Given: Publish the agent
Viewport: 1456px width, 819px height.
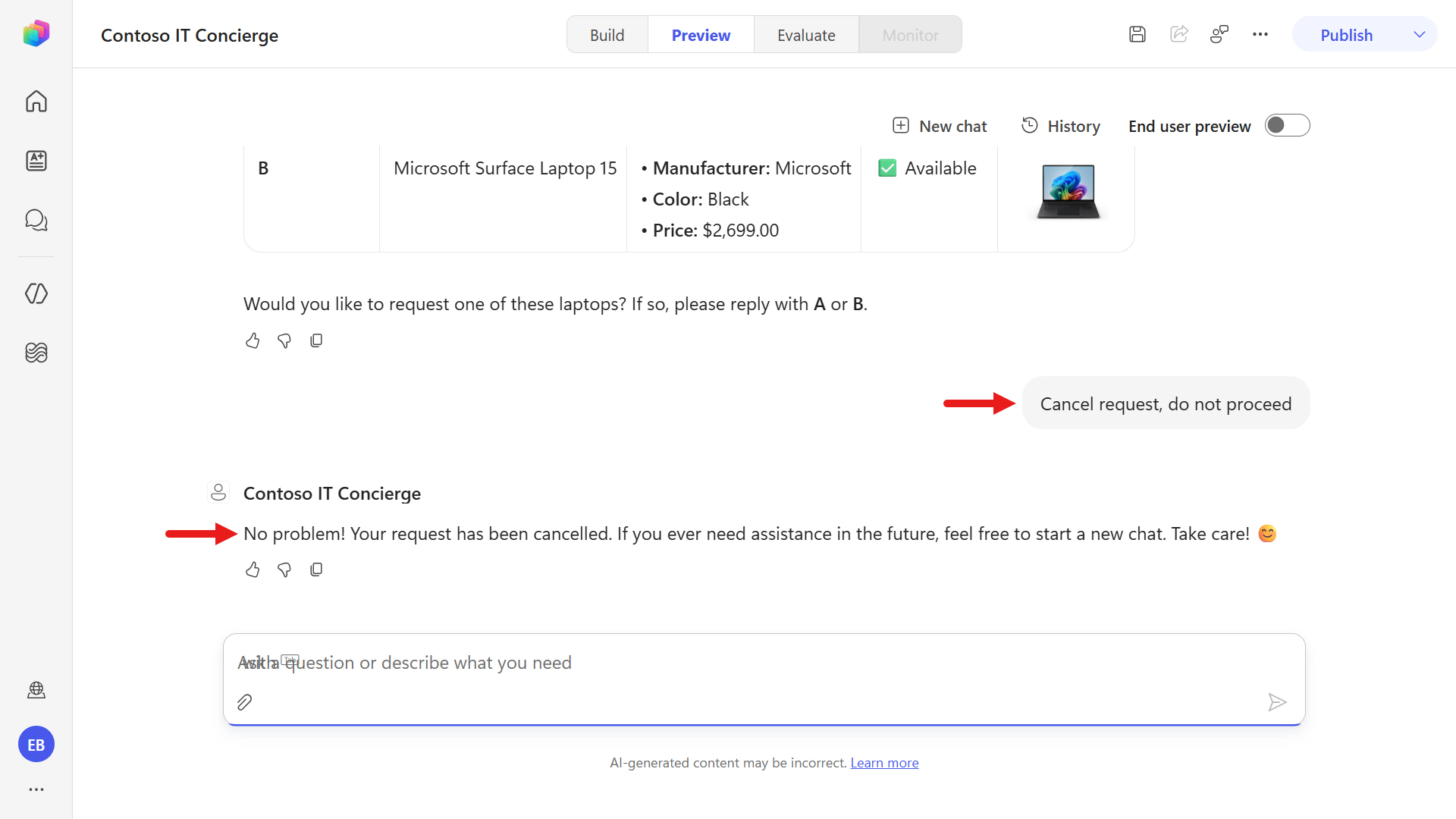Looking at the screenshot, I should tap(1346, 35).
